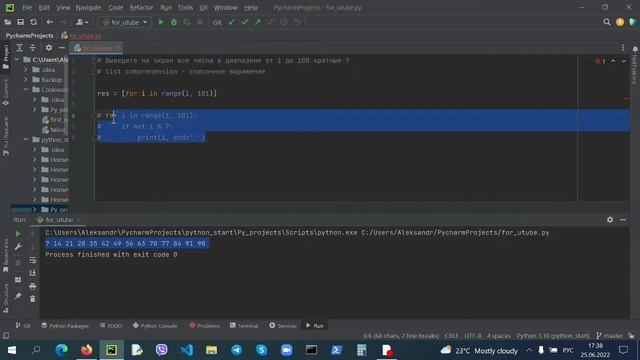Open the Problems tool window
640x360 pixels.
204,326
